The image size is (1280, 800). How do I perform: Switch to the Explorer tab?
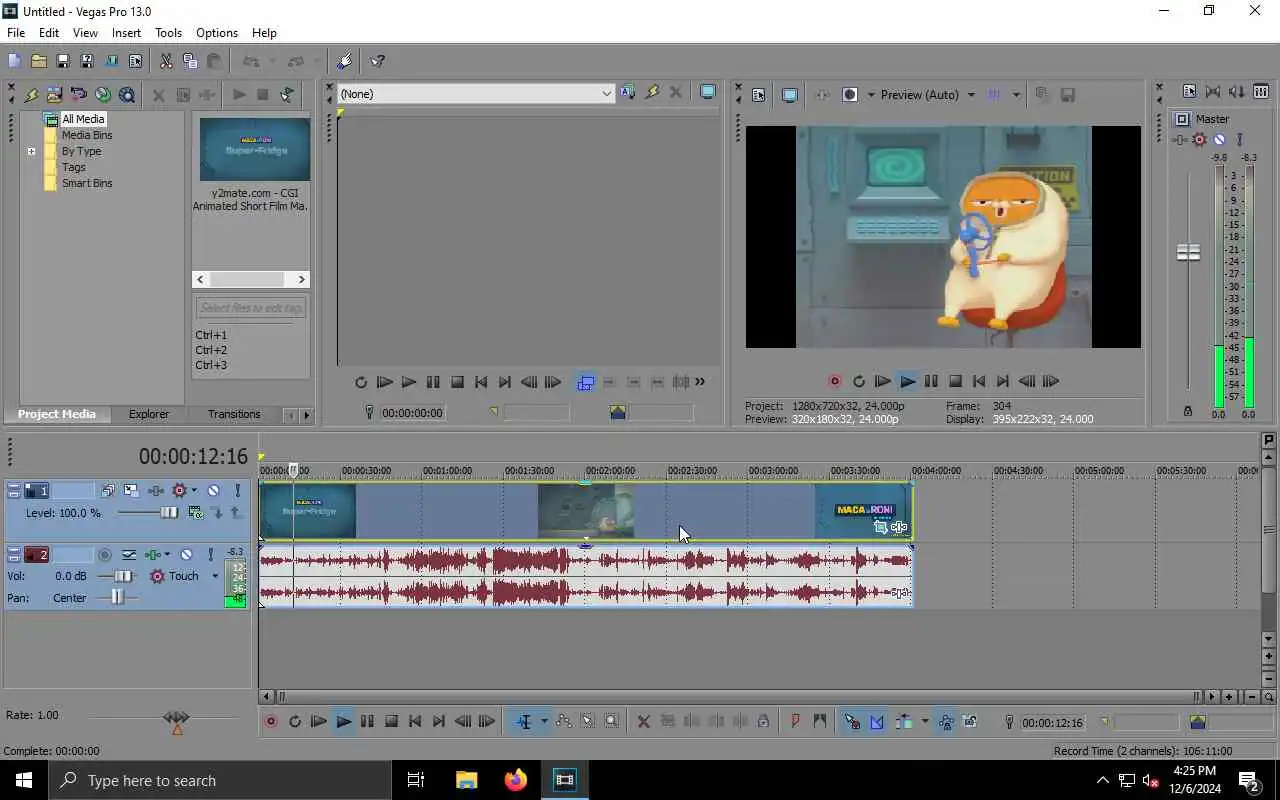[149, 414]
